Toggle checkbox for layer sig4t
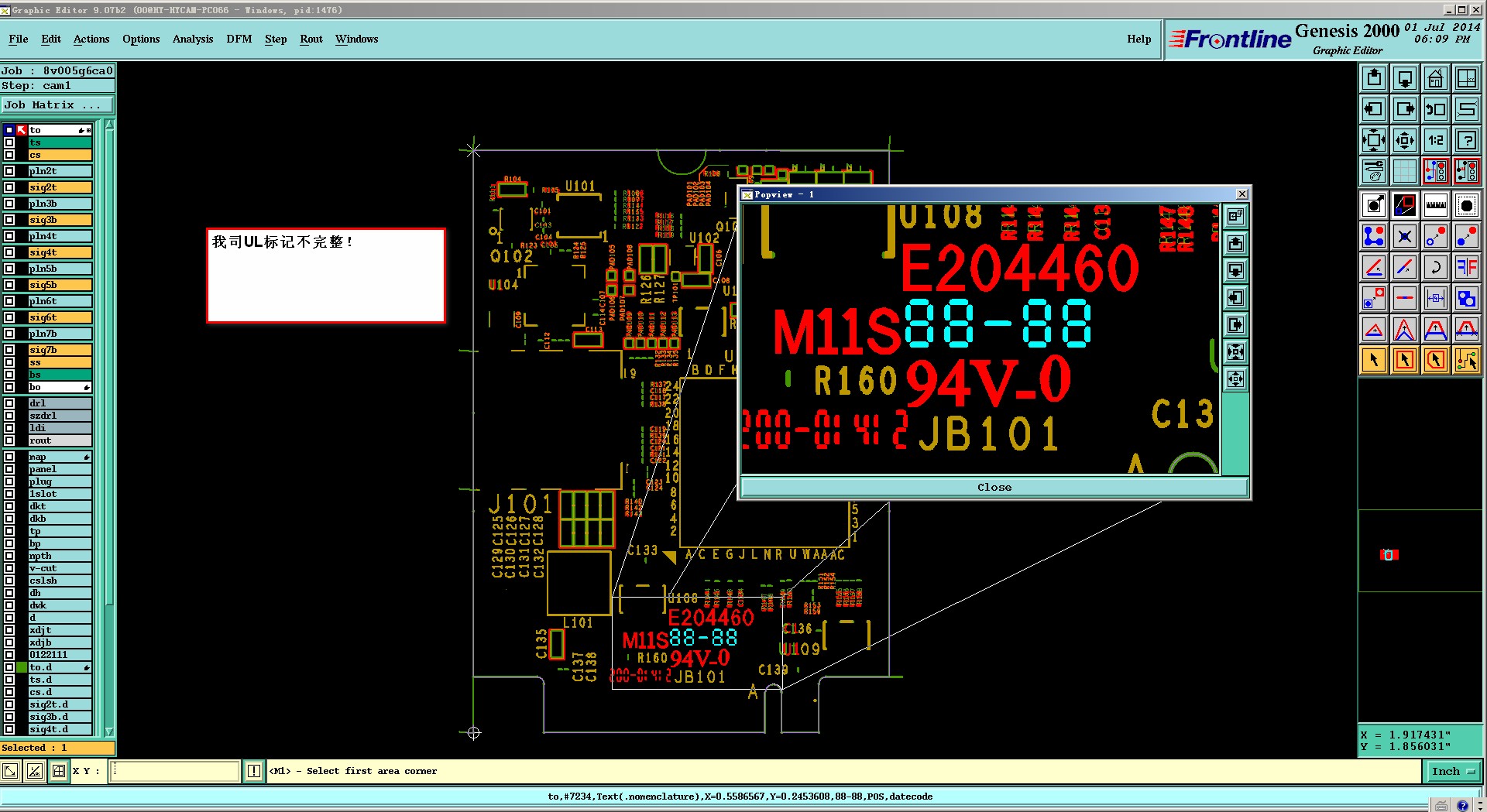The width and height of the screenshot is (1487, 812). coord(9,252)
